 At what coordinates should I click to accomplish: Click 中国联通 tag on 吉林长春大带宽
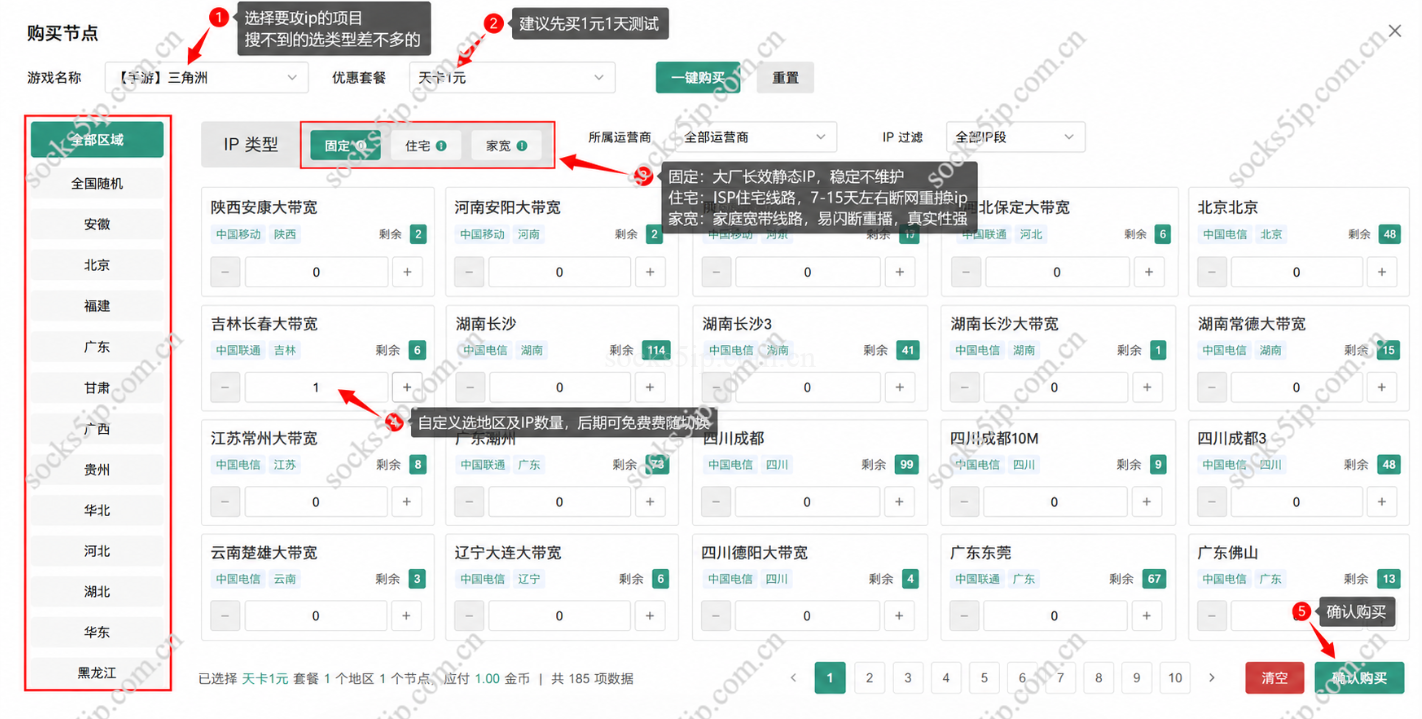coord(238,350)
